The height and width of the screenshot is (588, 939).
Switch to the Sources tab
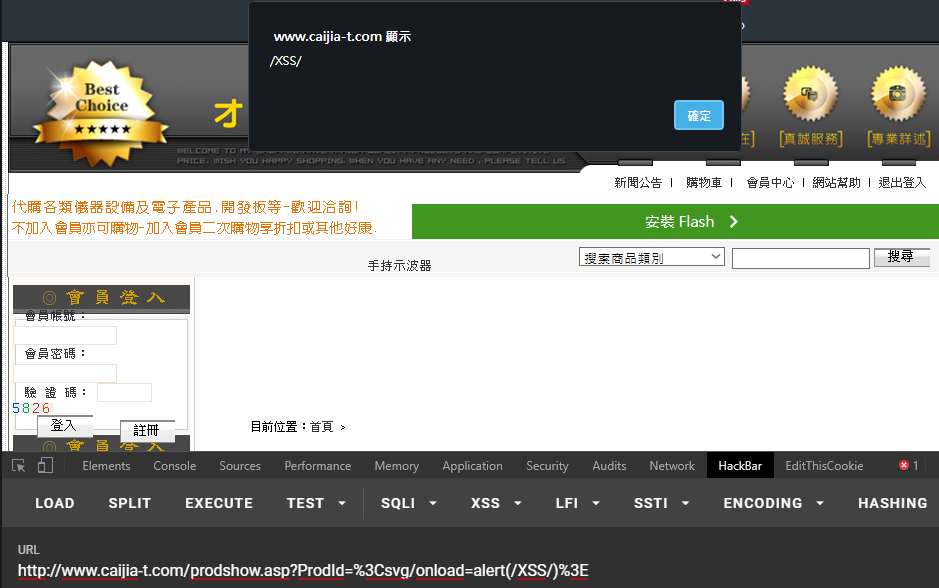[x=240, y=466]
